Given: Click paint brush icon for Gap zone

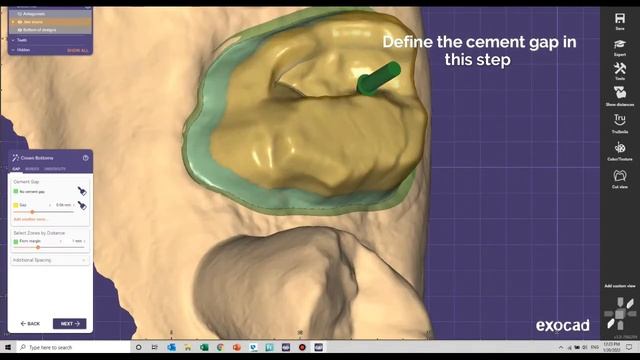Looking at the screenshot, I should 82,205.
